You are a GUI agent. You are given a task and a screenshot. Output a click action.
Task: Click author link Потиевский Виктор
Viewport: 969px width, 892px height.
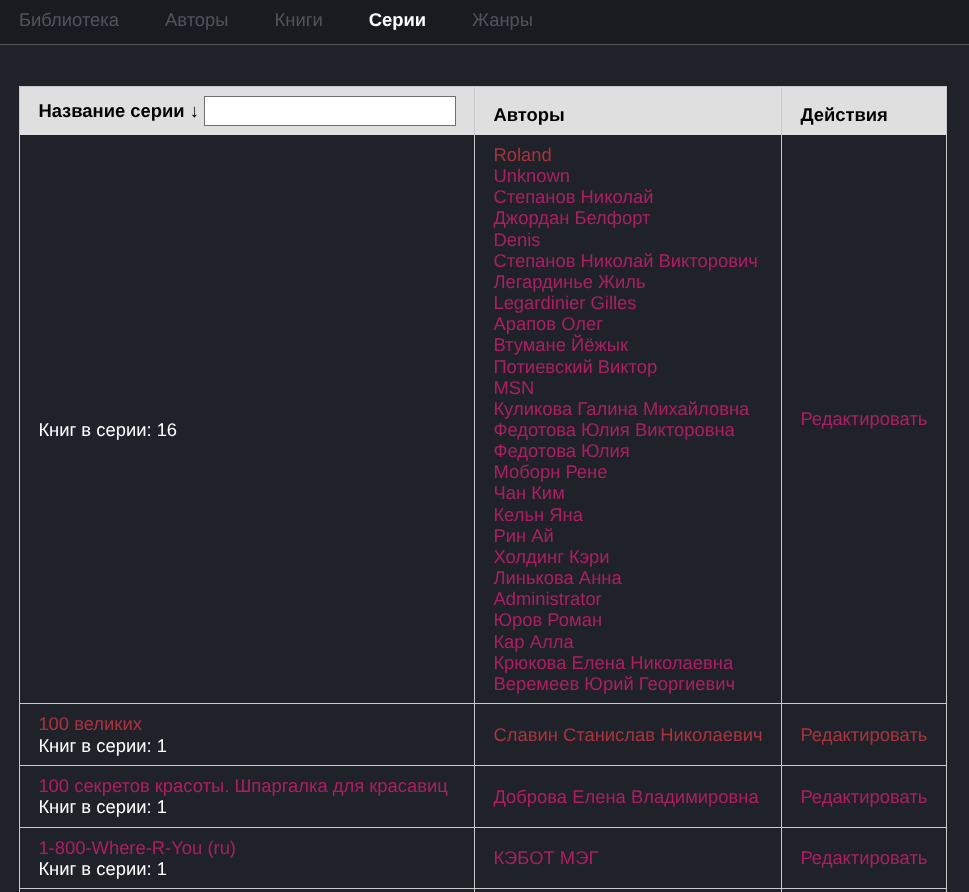coord(575,367)
